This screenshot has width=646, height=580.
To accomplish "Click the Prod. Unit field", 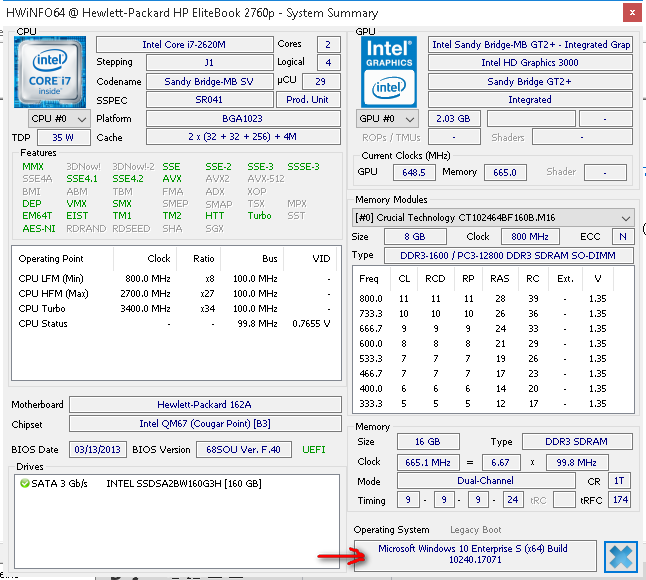I will tap(308, 100).
